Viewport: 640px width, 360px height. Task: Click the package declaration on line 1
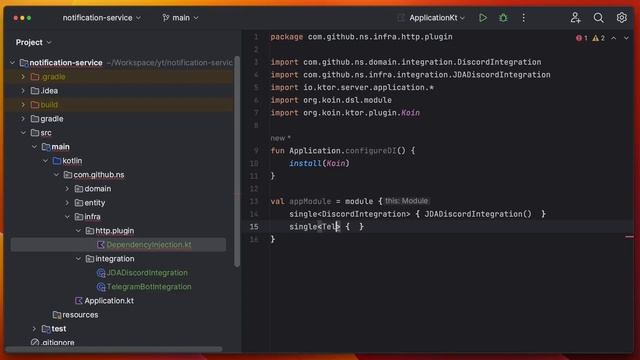pyautogui.click(x=361, y=37)
